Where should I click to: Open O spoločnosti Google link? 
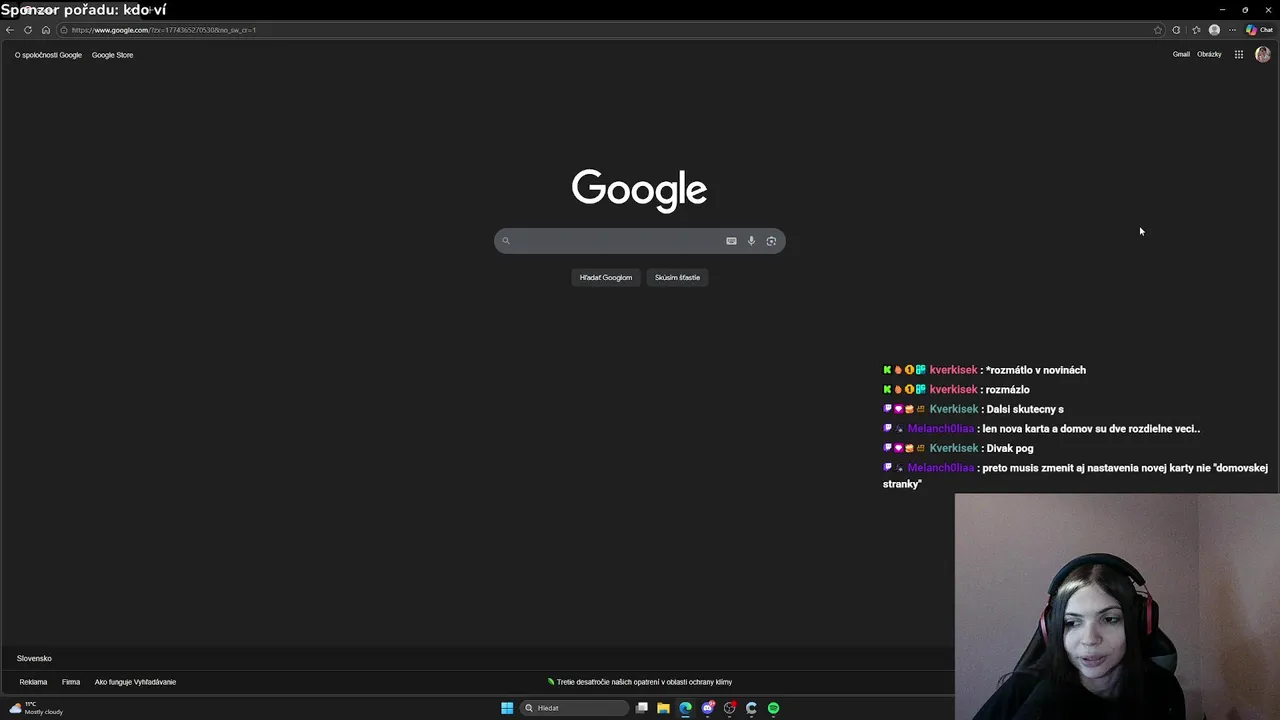click(x=48, y=55)
